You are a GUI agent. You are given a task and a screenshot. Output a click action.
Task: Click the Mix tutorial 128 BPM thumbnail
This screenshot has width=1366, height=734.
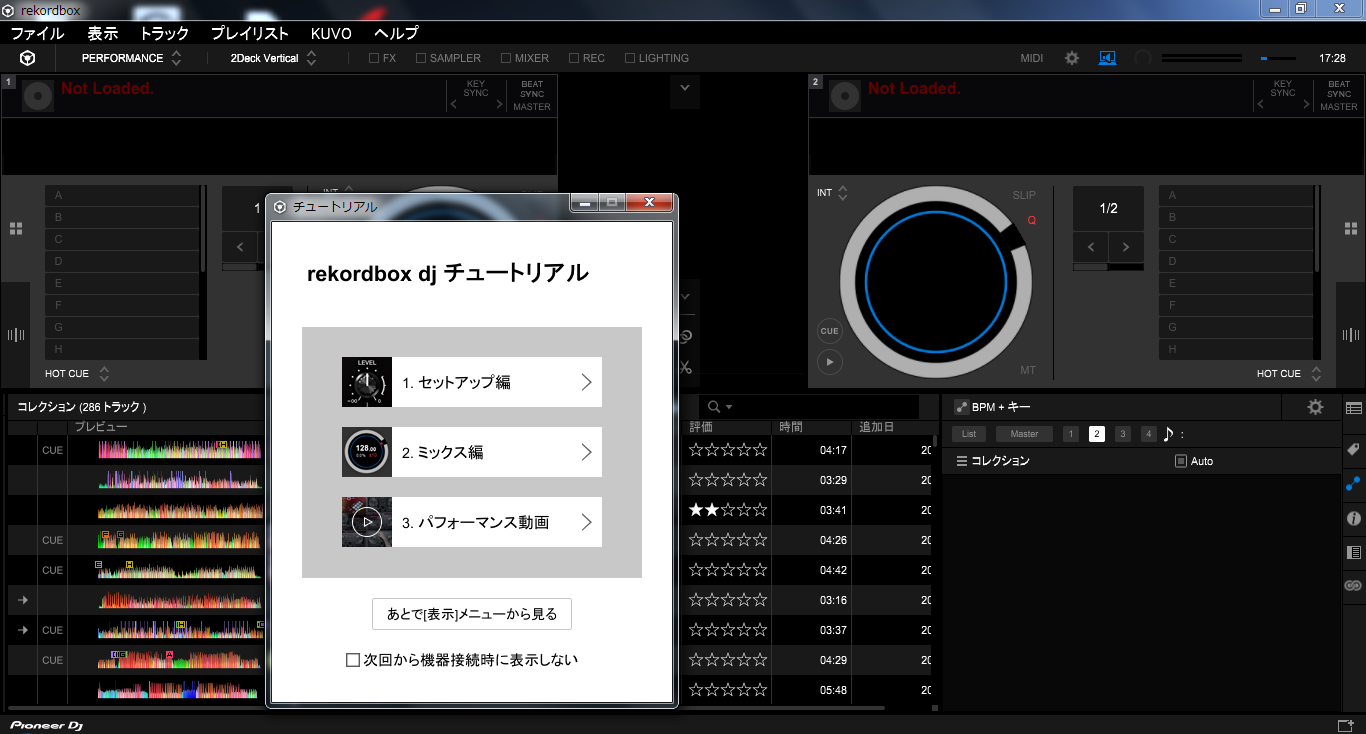(367, 452)
